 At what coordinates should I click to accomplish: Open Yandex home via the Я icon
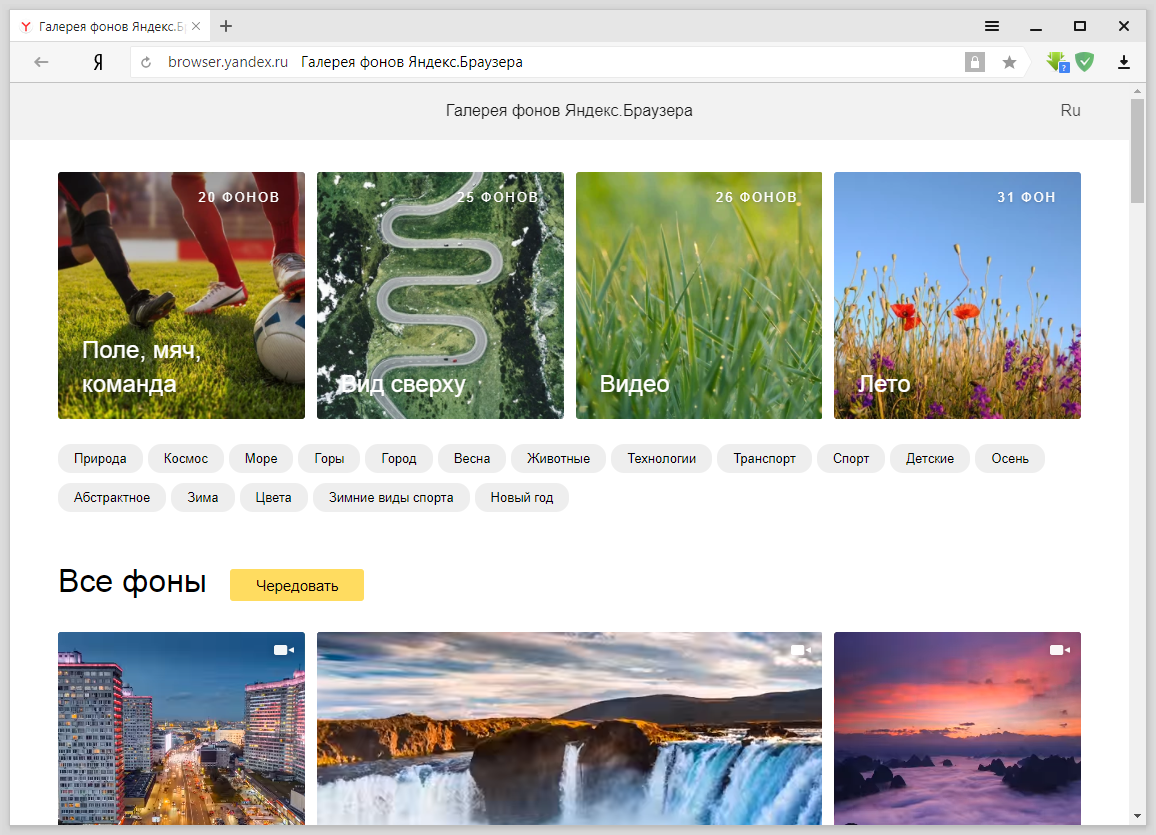pyautogui.click(x=98, y=62)
